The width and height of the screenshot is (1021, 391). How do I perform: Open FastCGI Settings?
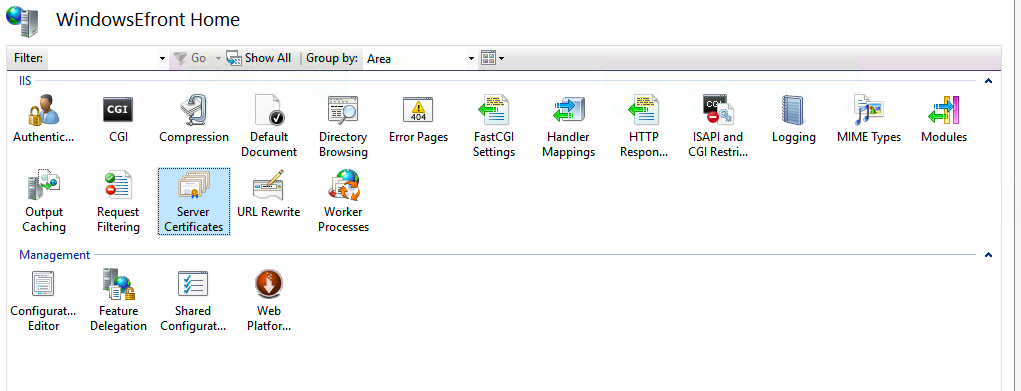pyautogui.click(x=494, y=127)
